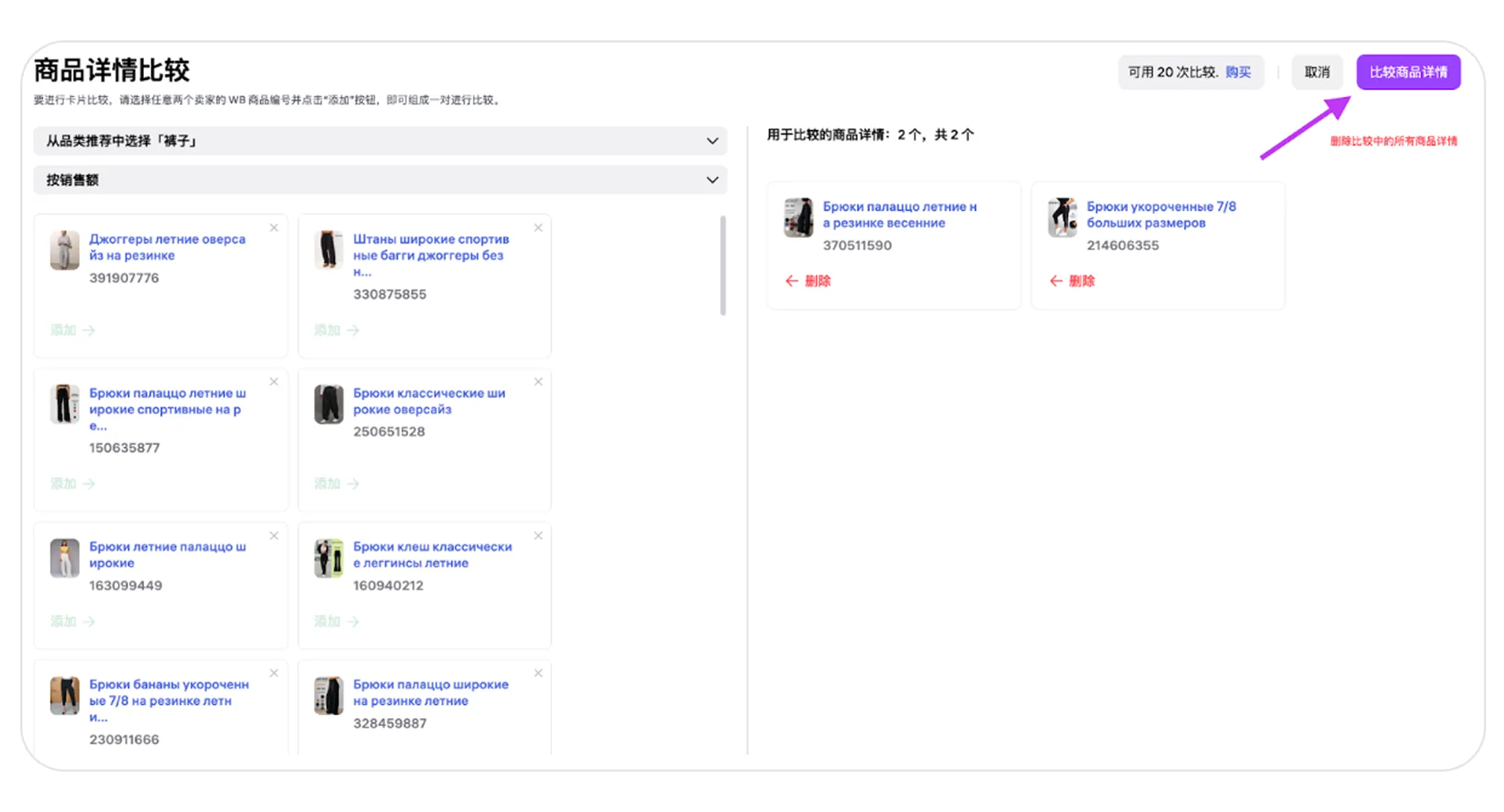This screenshot has width=1504, height=812.
Task: Open the 购买 purchase link
Action: pyautogui.click(x=1238, y=72)
